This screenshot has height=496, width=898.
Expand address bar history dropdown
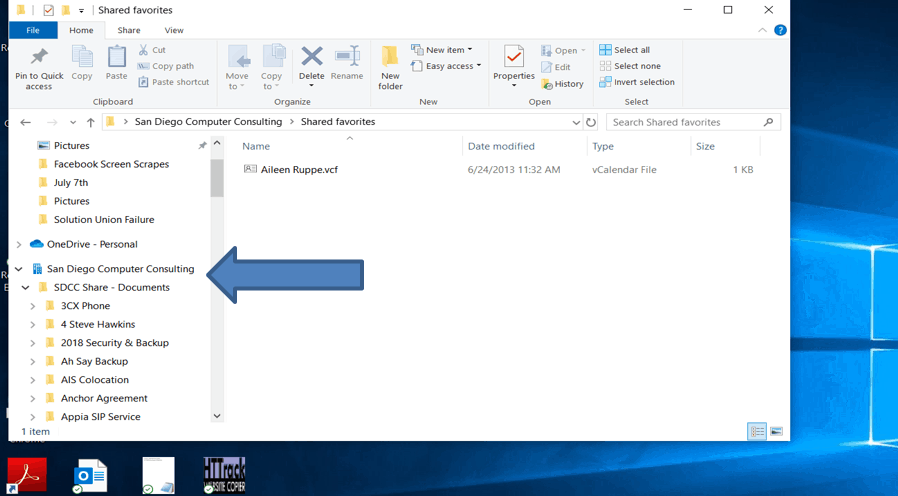(x=576, y=122)
